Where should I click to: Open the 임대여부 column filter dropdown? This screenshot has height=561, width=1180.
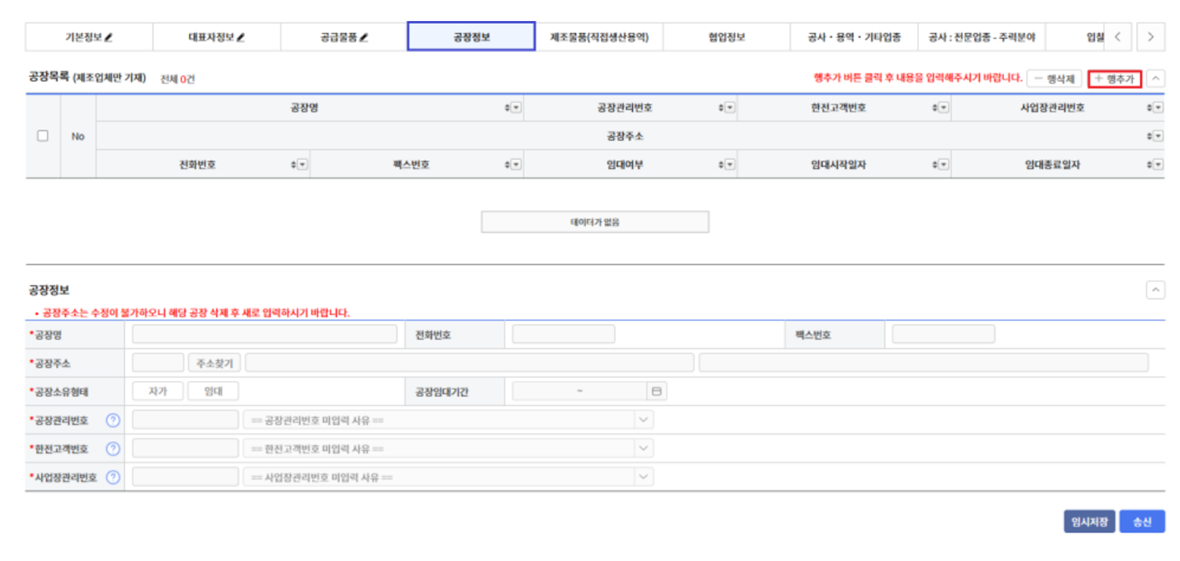tap(730, 164)
